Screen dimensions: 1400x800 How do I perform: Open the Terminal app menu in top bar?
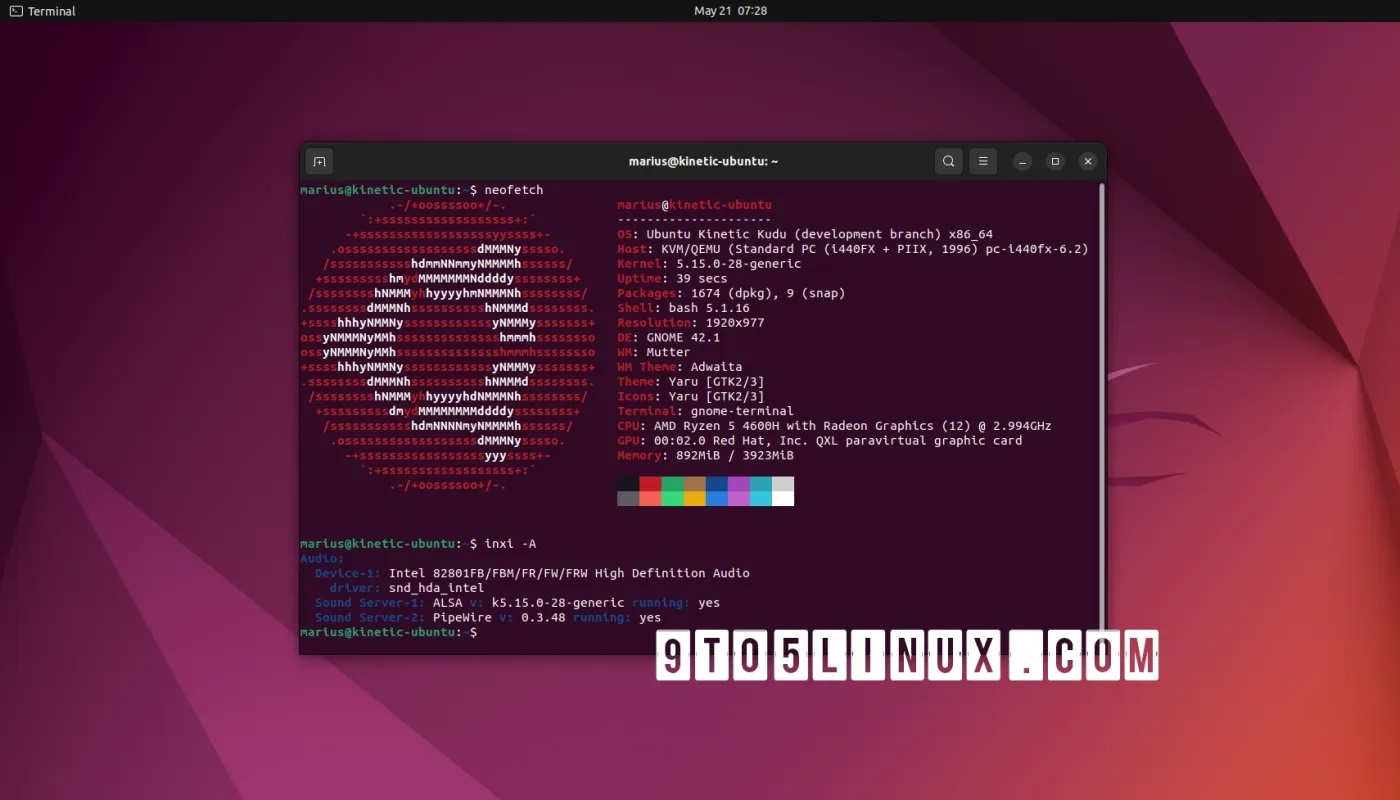tap(42, 11)
